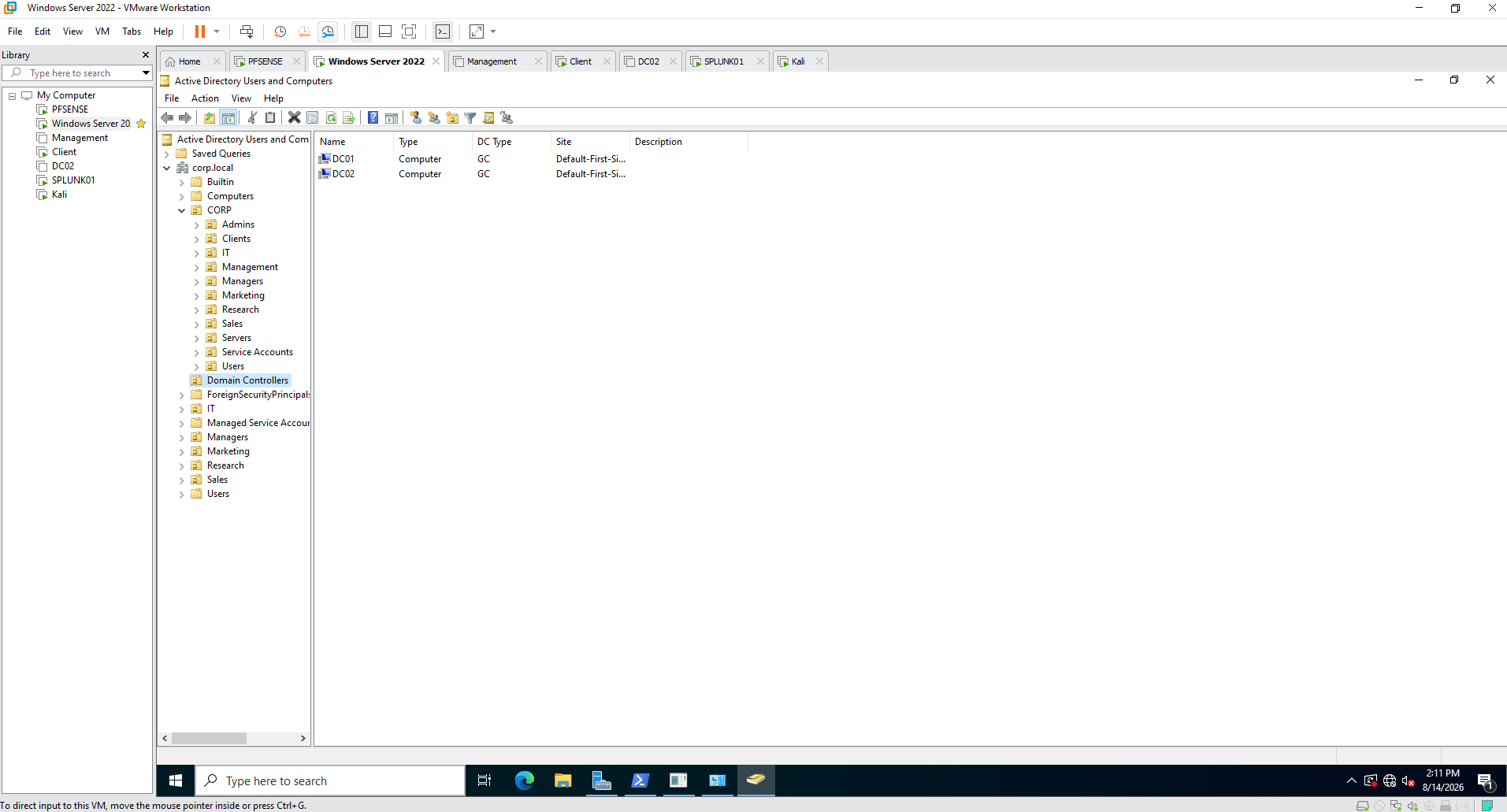Click Find objects magnifier icon
This screenshot has width=1507, height=812.
[488, 117]
